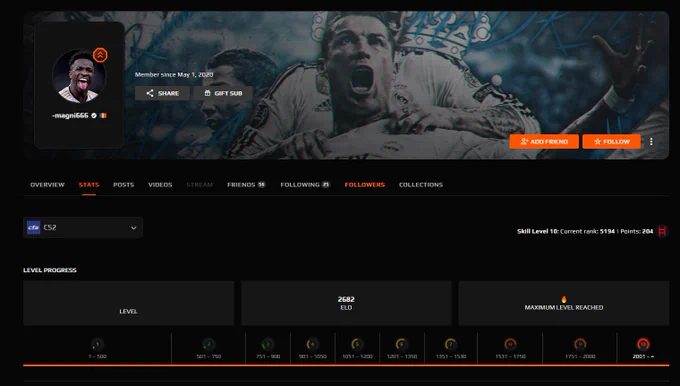Switch to the OVERVIEW tab

pos(47,185)
